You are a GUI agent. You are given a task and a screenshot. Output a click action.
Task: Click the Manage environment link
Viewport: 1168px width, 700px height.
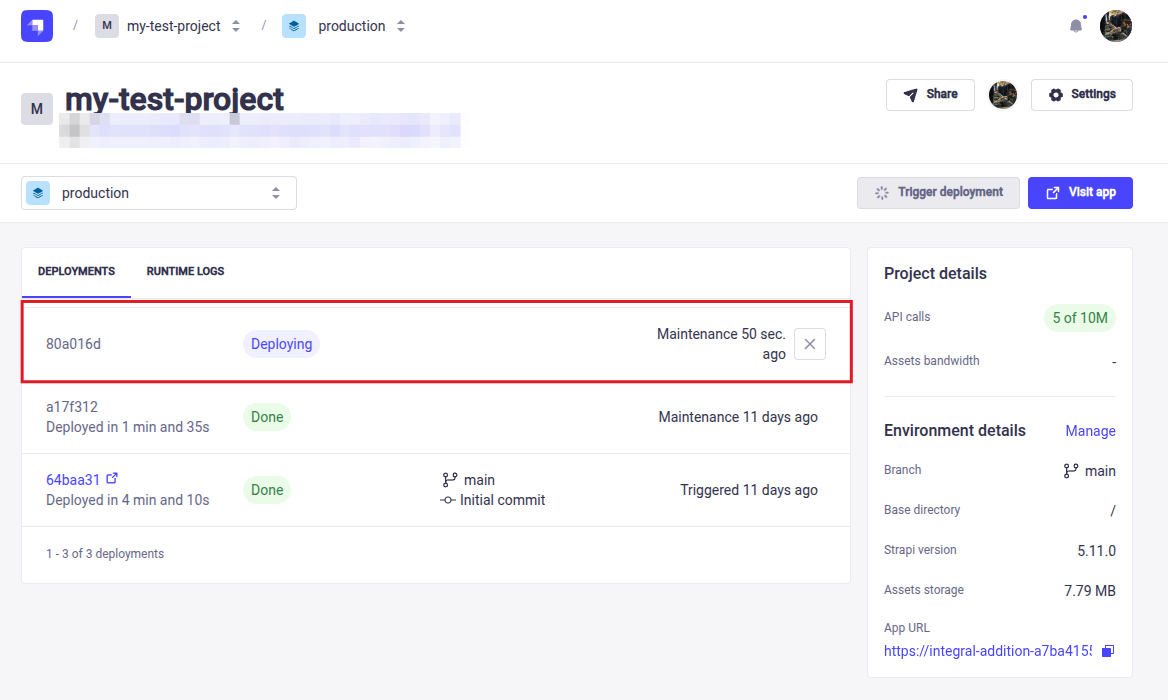pyautogui.click(x=1090, y=431)
